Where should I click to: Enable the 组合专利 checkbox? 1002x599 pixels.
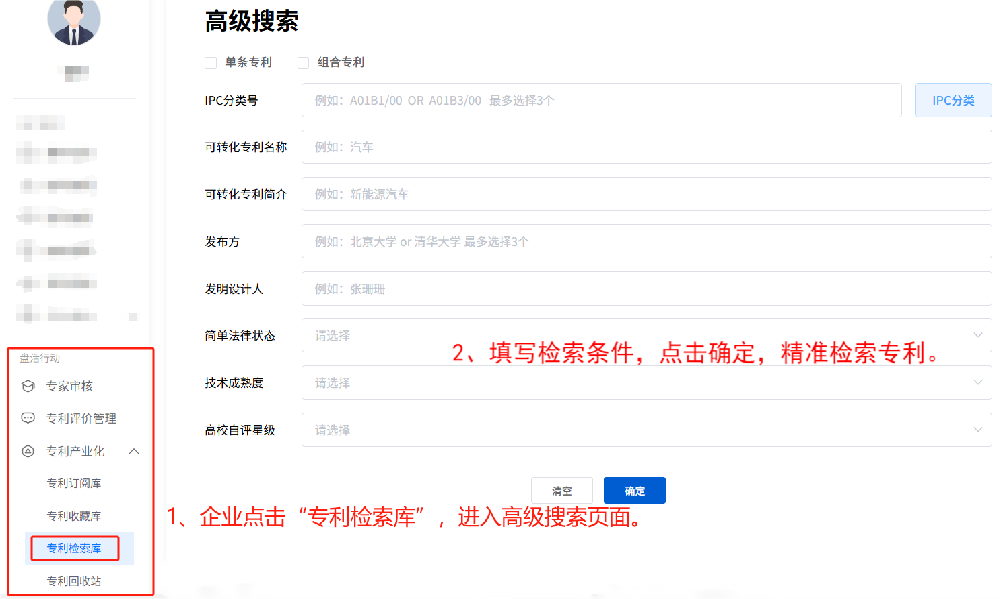(303, 62)
